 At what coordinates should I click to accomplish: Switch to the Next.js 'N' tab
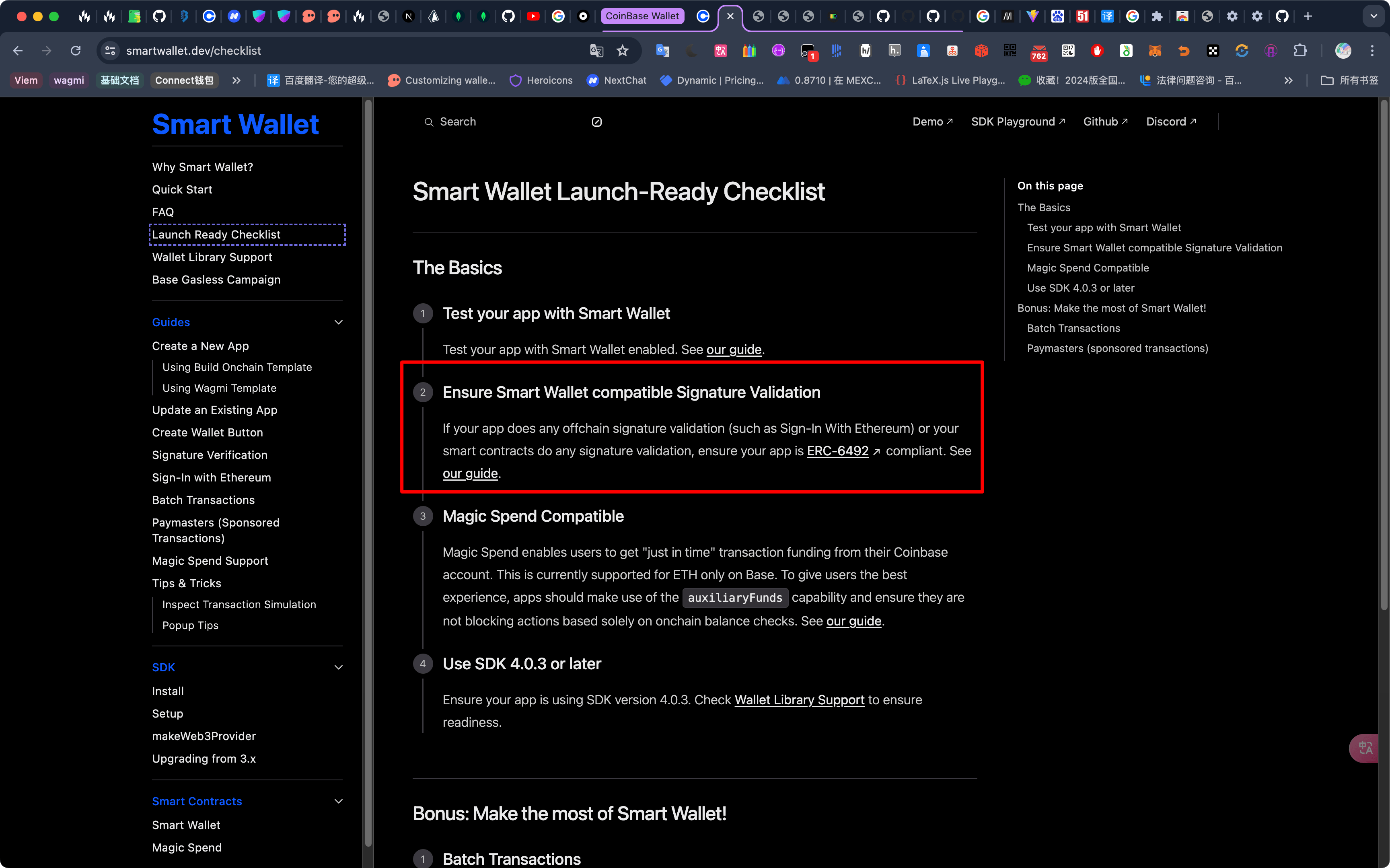[x=409, y=16]
